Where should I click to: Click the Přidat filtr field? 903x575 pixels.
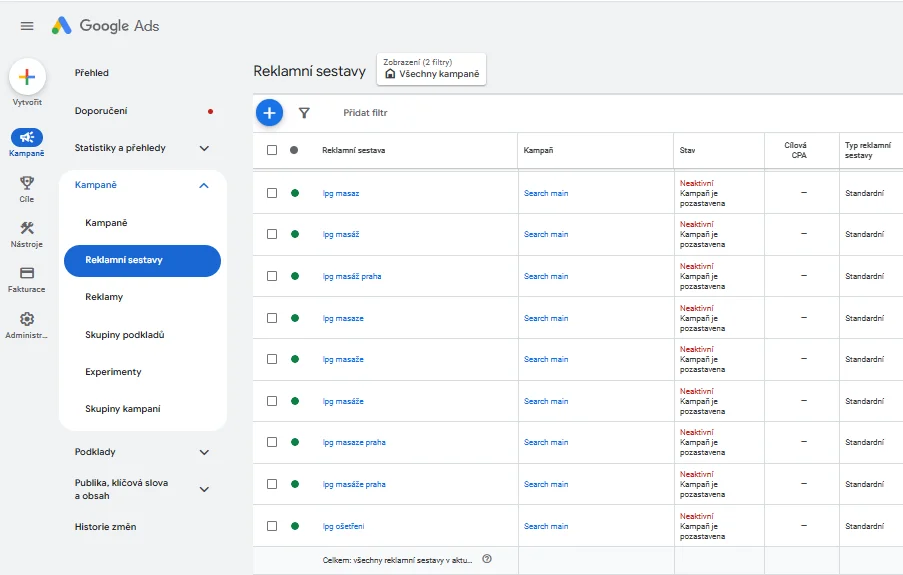pyautogui.click(x=365, y=113)
